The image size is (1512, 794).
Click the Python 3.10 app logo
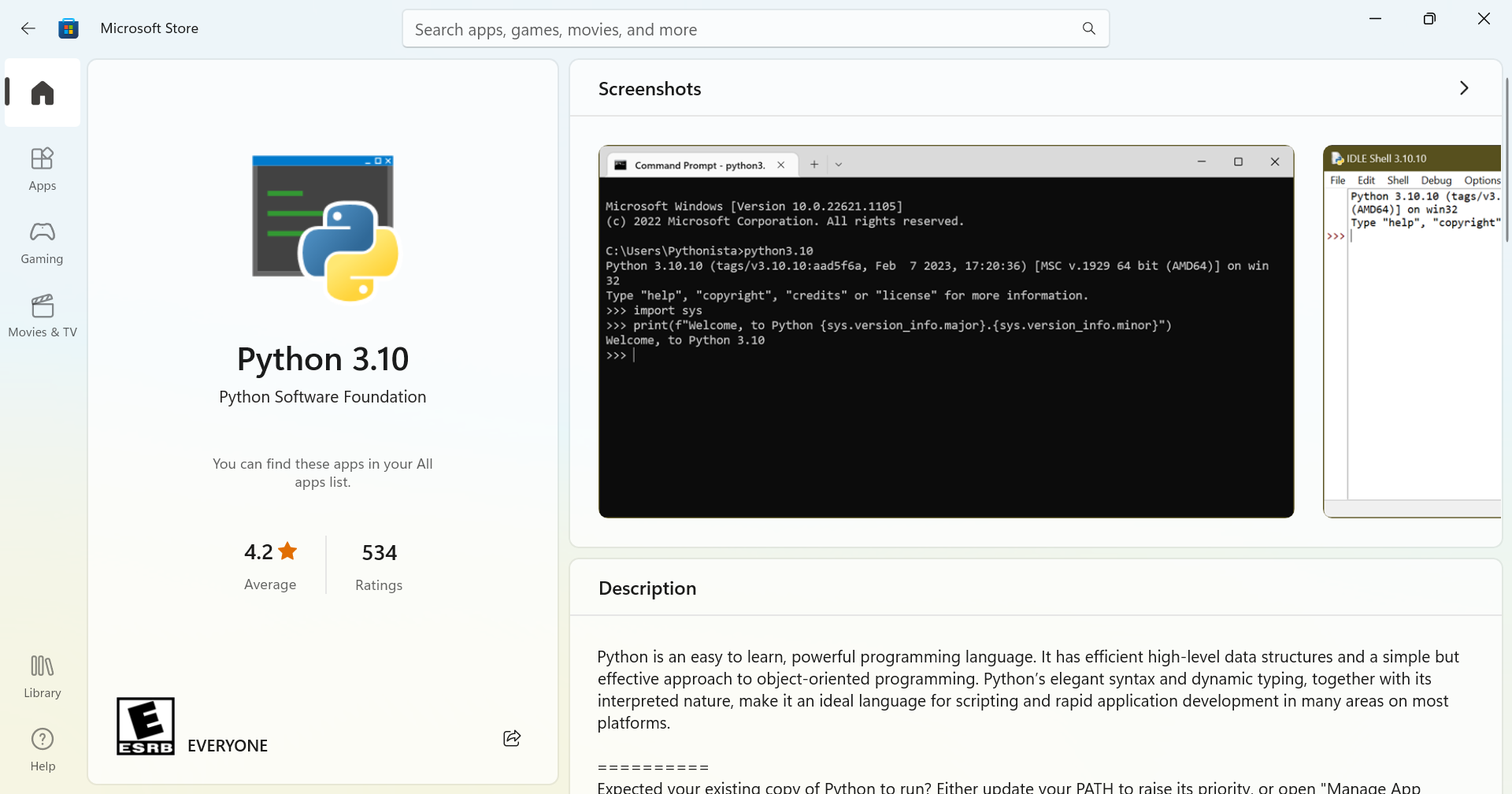tap(323, 228)
